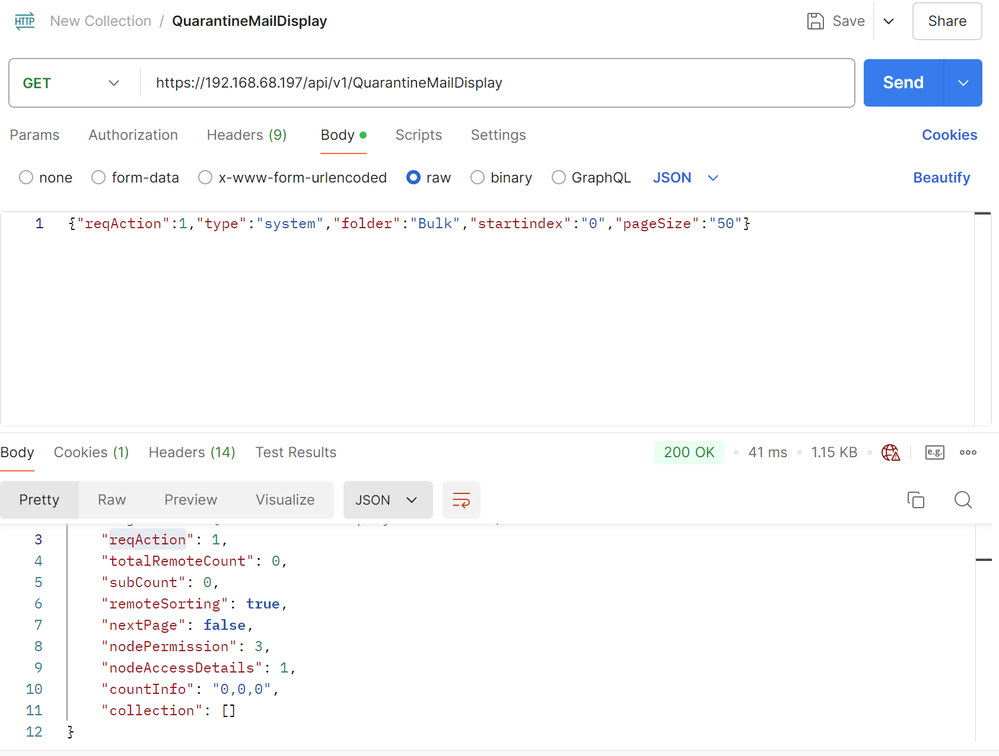Copy the response body using copy icon
The image size is (999, 756).
(x=915, y=500)
